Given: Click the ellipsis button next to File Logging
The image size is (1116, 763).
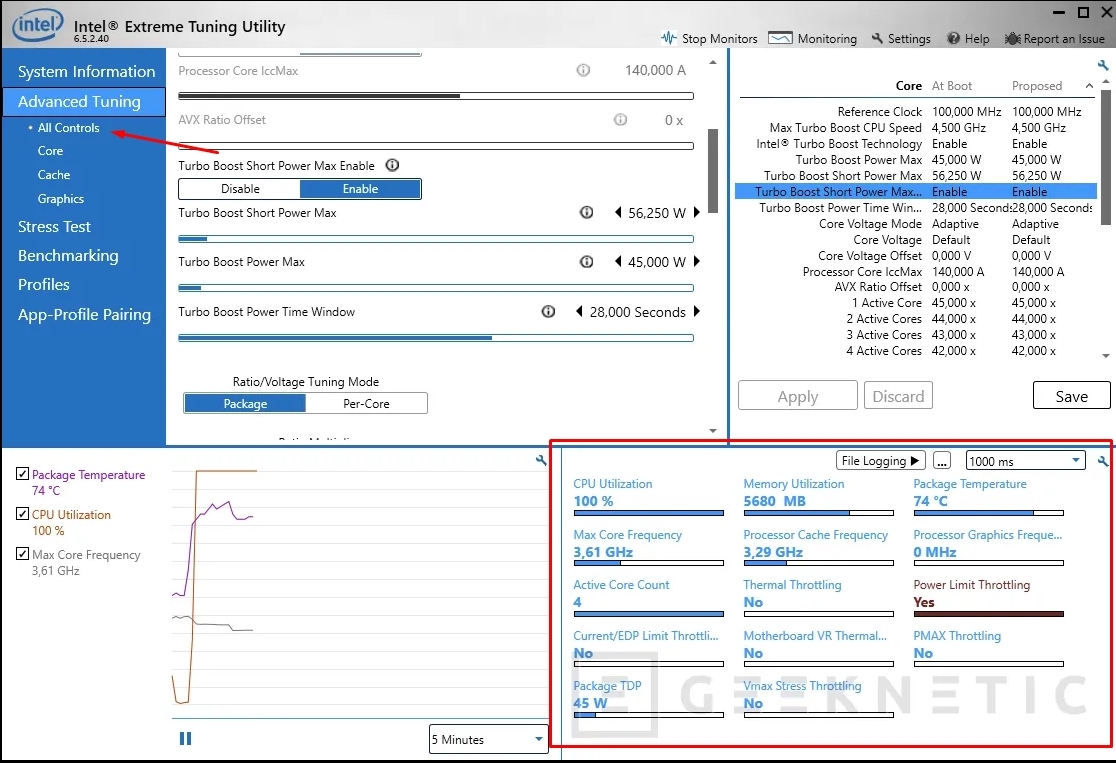Looking at the screenshot, I should pos(942,461).
